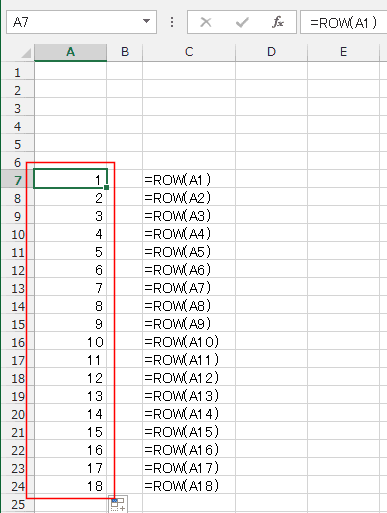The height and width of the screenshot is (513, 387).
Task: Select the column A header
Action: tap(71, 52)
